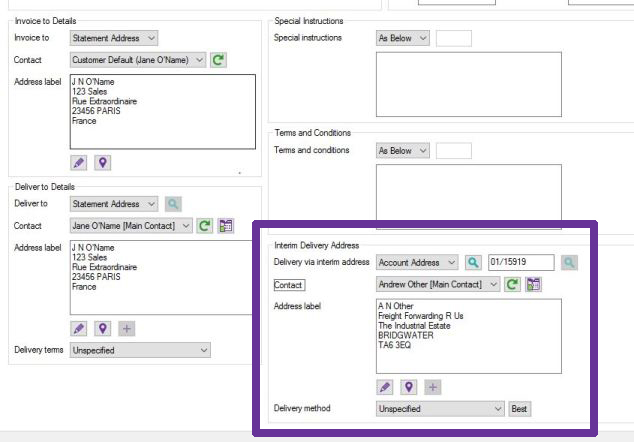Click inside the Special instructions text box
This screenshot has width=634, height=442.
click(469, 84)
